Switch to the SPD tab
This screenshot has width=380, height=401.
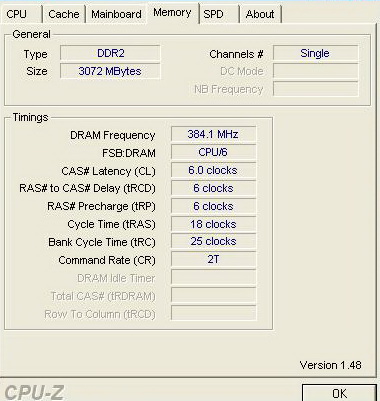pos(218,14)
